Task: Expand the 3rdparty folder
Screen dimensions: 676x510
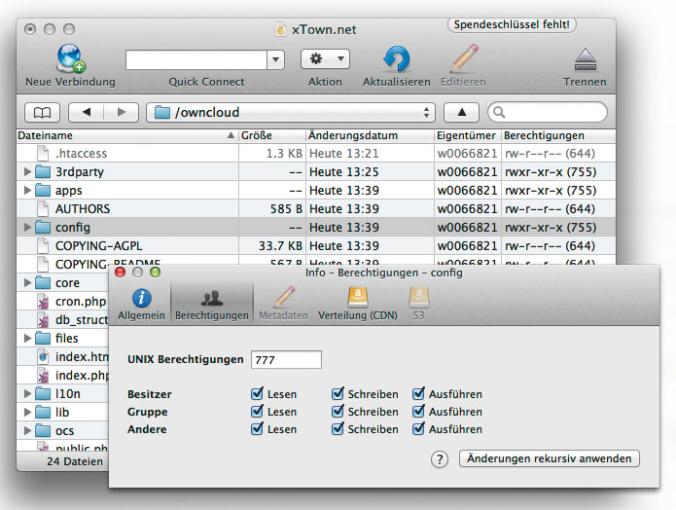Action: tap(27, 172)
